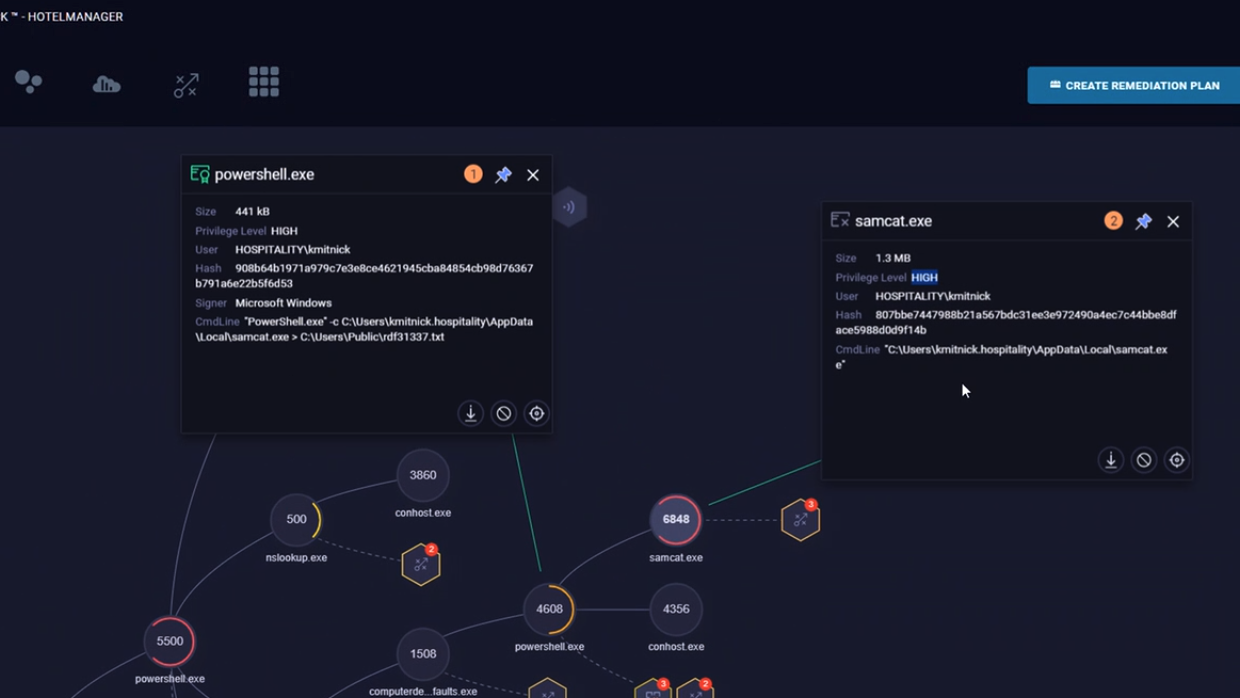Click samcat.exe file type icon in card header

pyautogui.click(x=840, y=220)
